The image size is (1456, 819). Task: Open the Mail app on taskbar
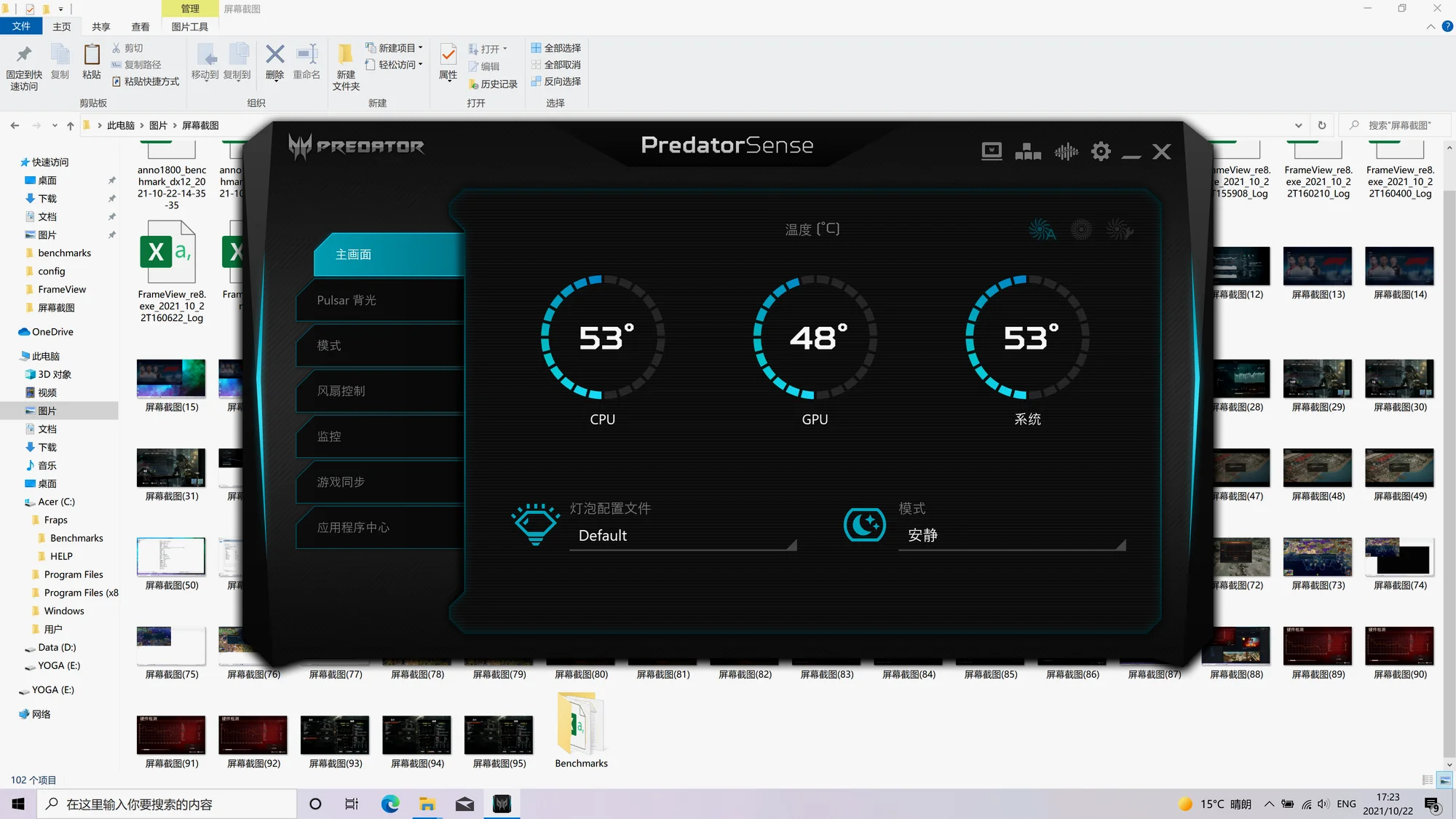[x=464, y=804]
